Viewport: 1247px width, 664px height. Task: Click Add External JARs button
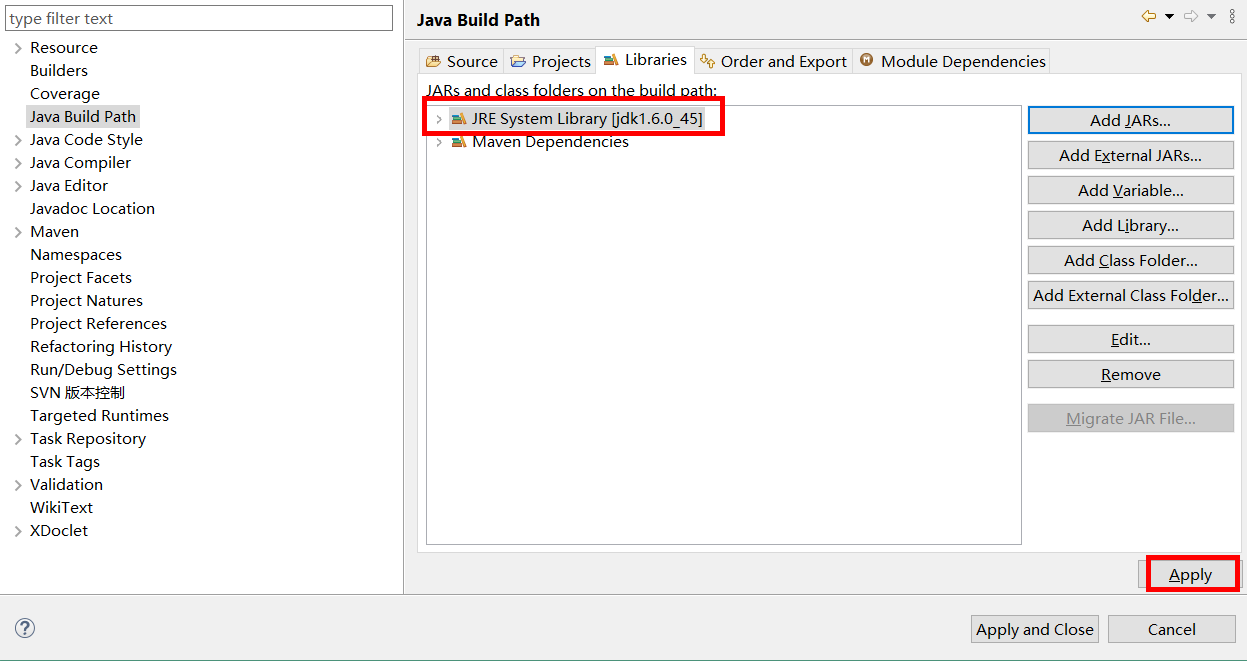1130,155
